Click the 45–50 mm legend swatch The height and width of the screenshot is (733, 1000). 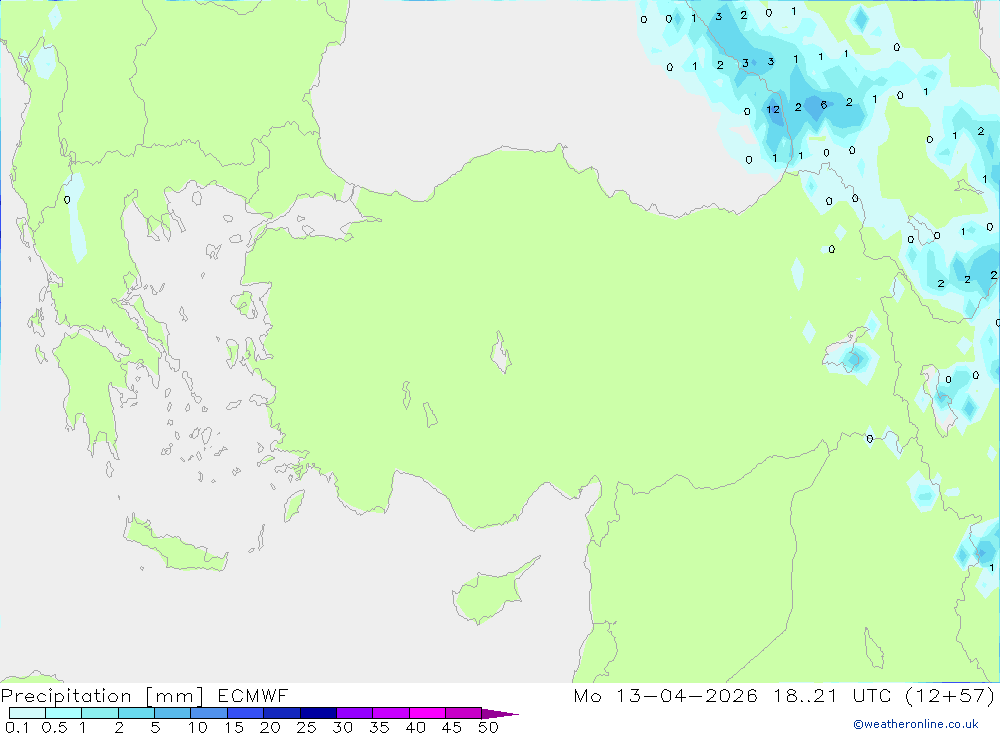(x=463, y=713)
